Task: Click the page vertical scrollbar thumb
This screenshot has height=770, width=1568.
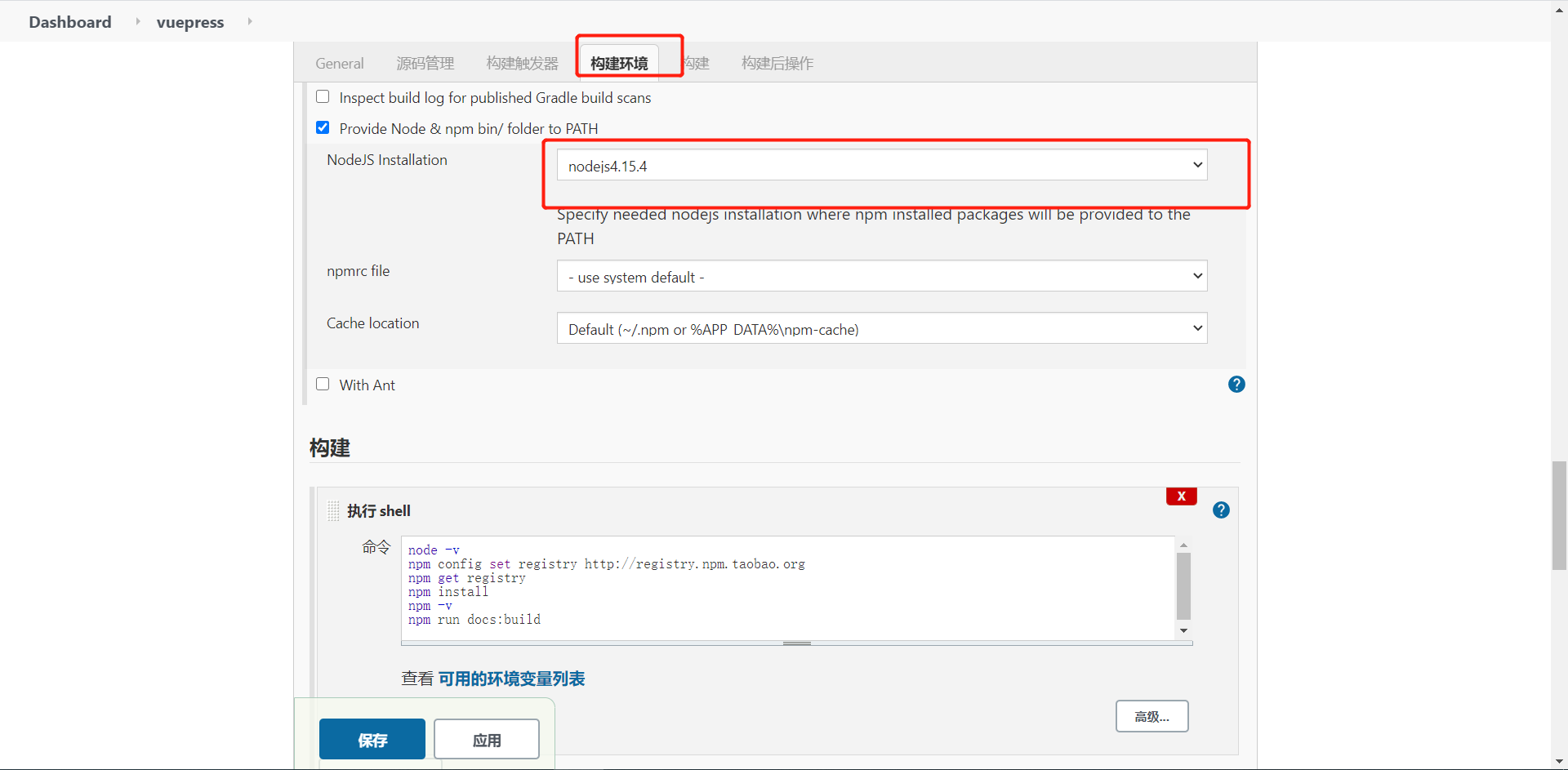Action: pyautogui.click(x=1560, y=515)
